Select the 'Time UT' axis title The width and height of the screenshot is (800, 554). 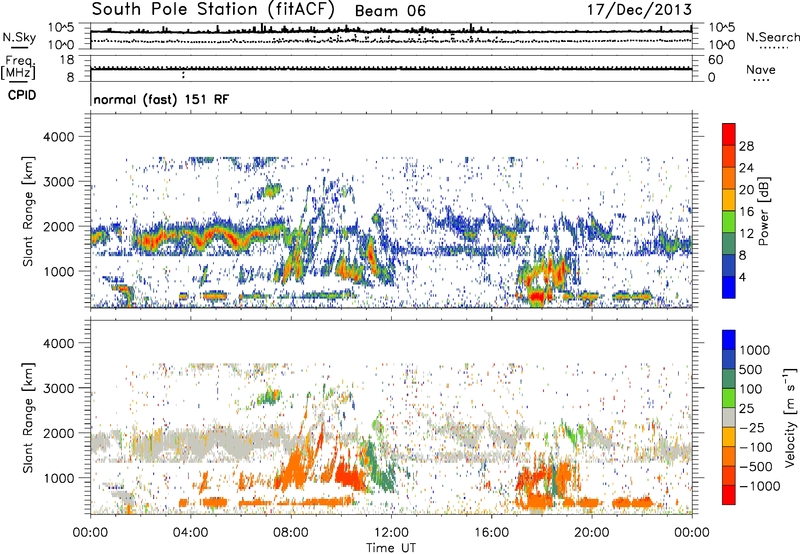(391, 548)
